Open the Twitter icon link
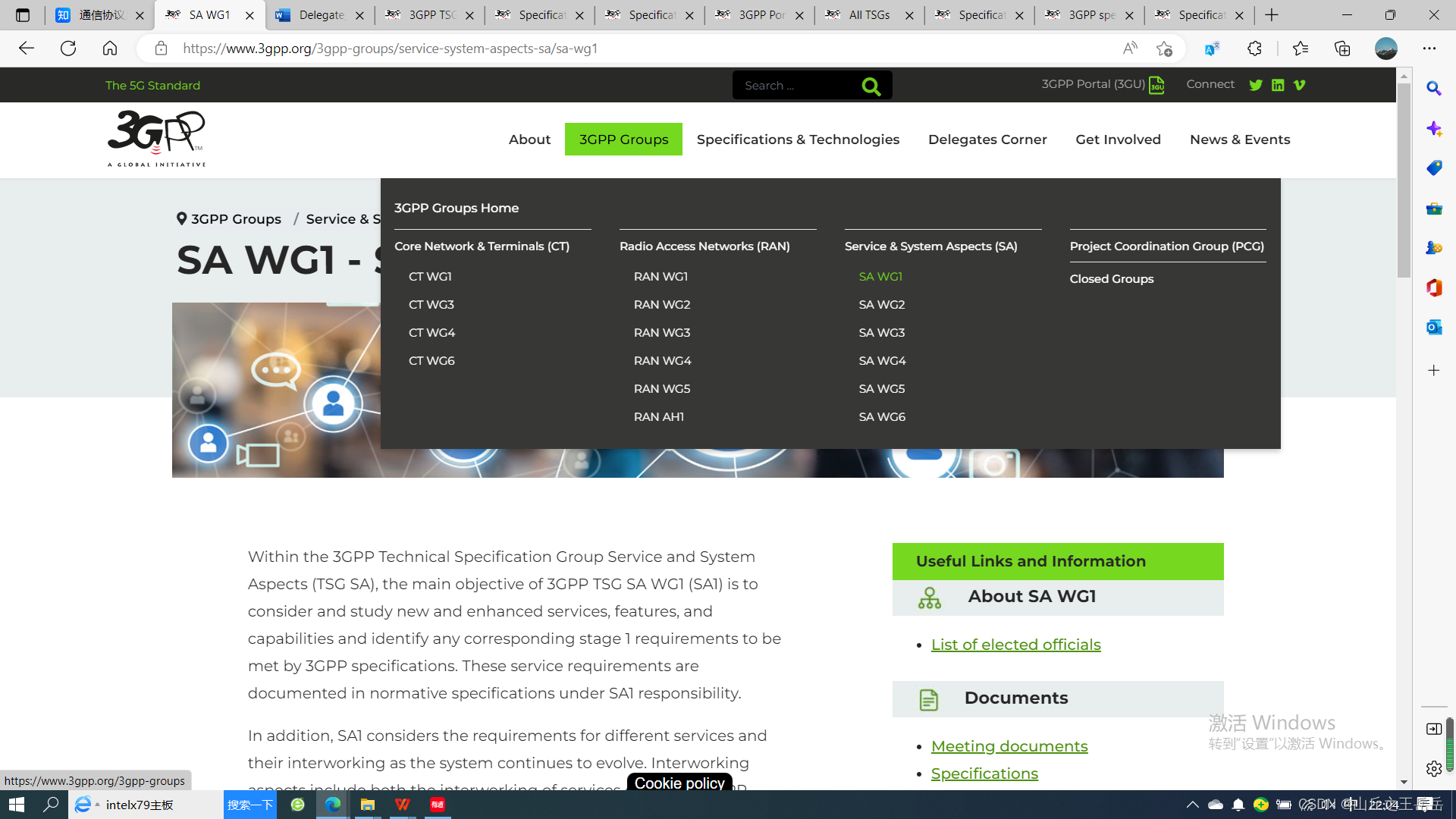The height and width of the screenshot is (819, 1456). [1256, 85]
